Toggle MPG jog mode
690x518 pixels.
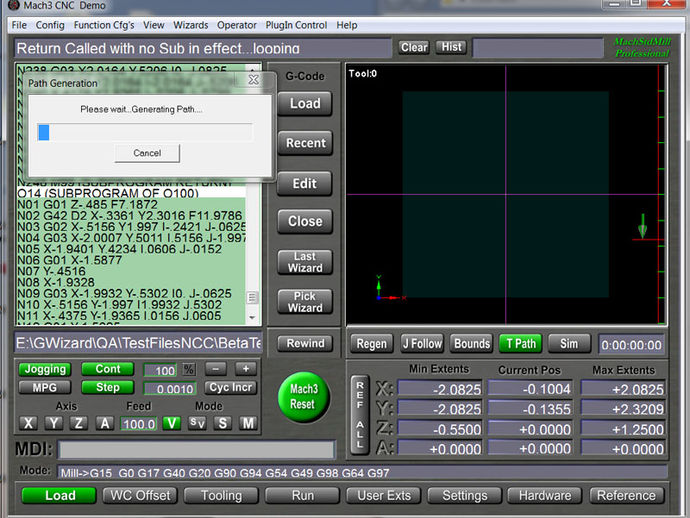pyautogui.click(x=45, y=388)
